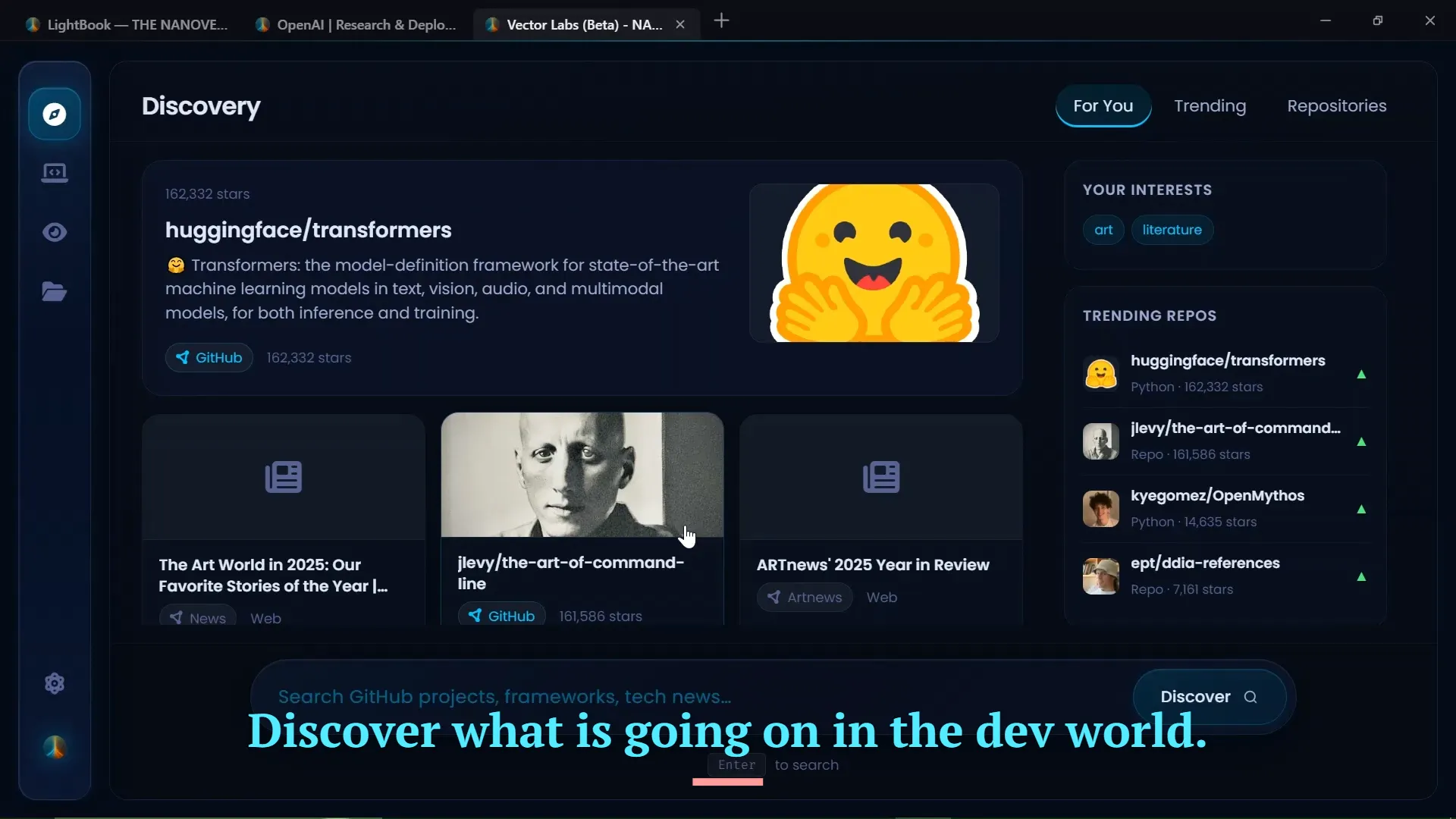Click ept/ddia-references avatar in Trending Repos
Viewport: 1456px width, 819px height.
click(1101, 576)
